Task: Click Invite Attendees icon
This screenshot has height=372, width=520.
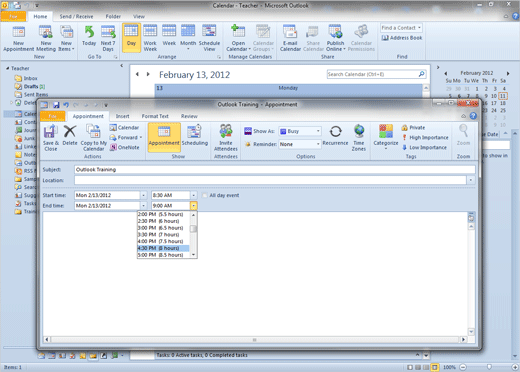Action: 226,137
